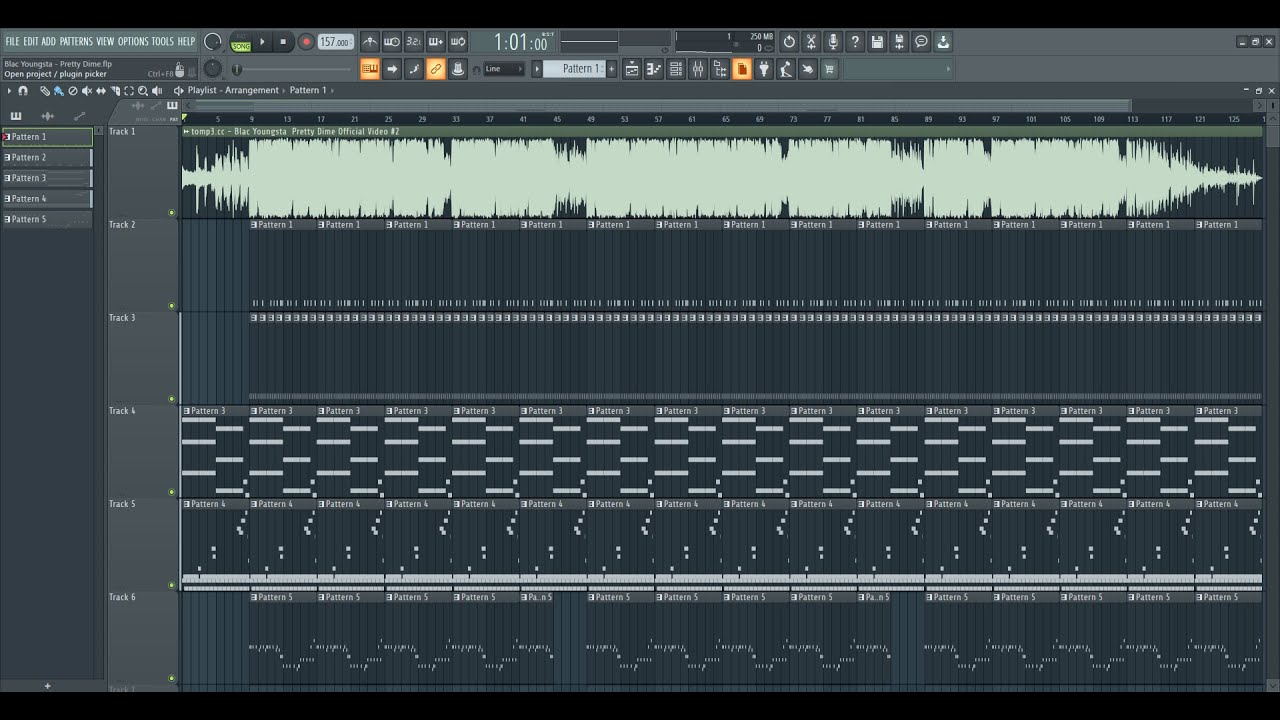Click the microphone one-click recording icon
Viewport: 1280px width, 720px height.
click(833, 42)
